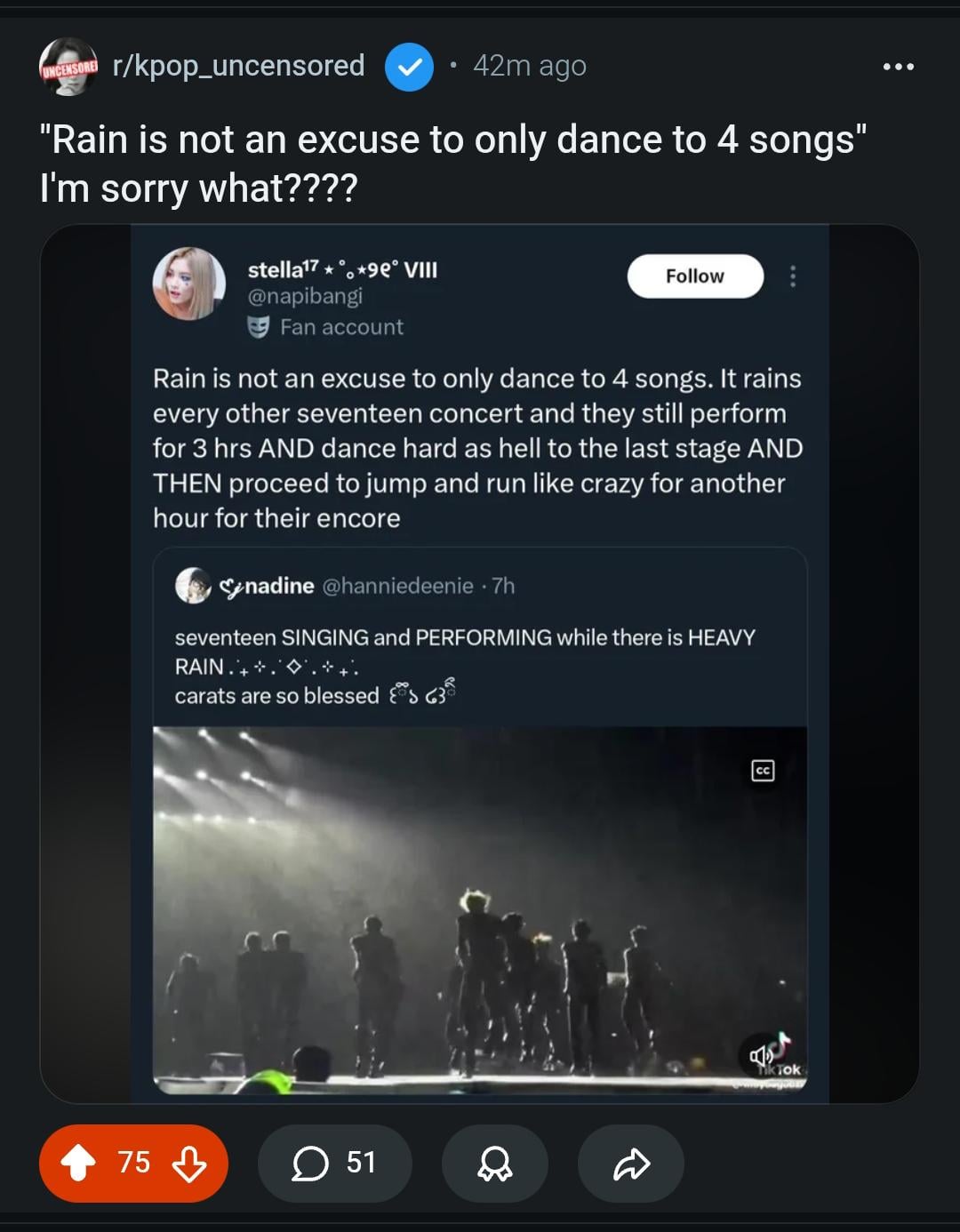Share the post via arrow icon
Image resolution: width=960 pixels, height=1232 pixels.
point(631,1163)
